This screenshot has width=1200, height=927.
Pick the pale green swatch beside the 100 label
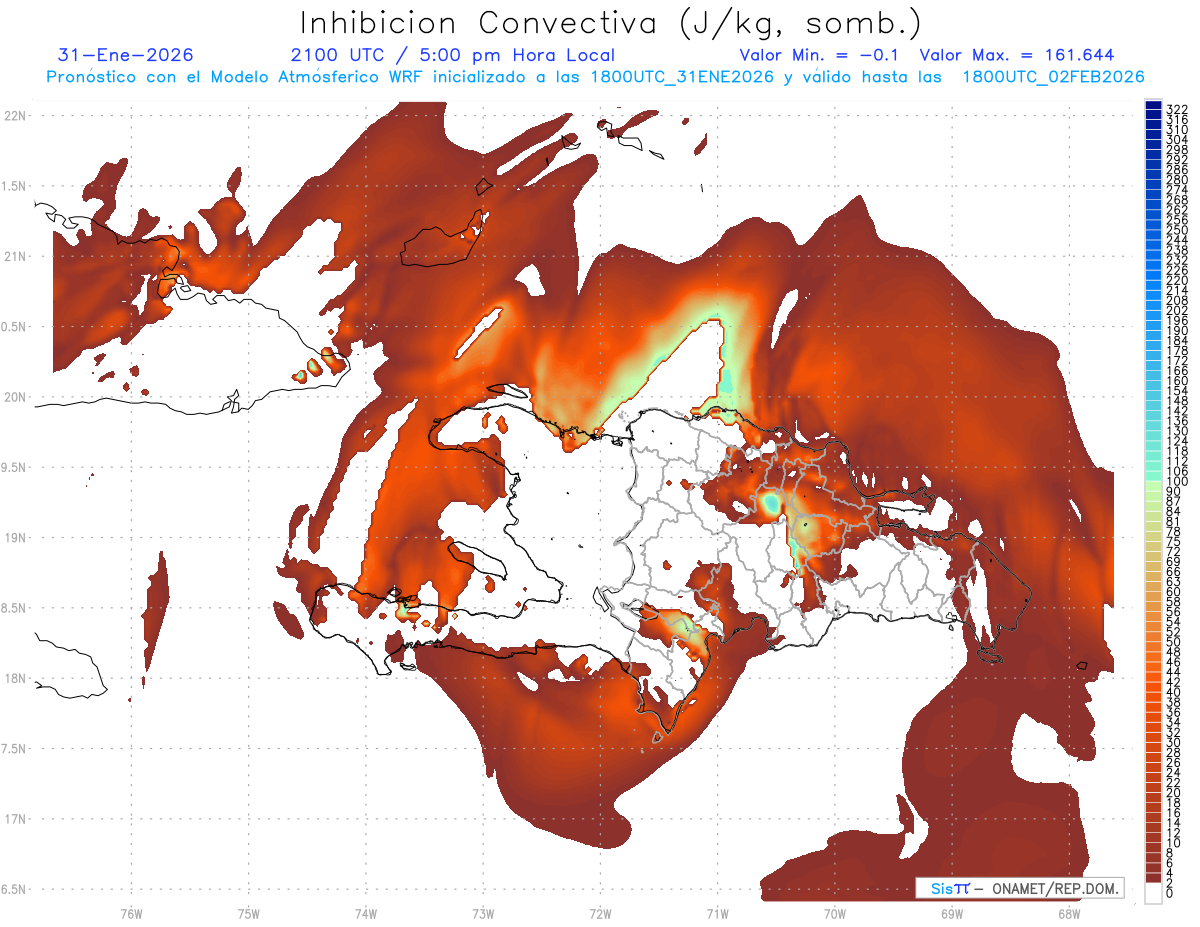[1153, 486]
